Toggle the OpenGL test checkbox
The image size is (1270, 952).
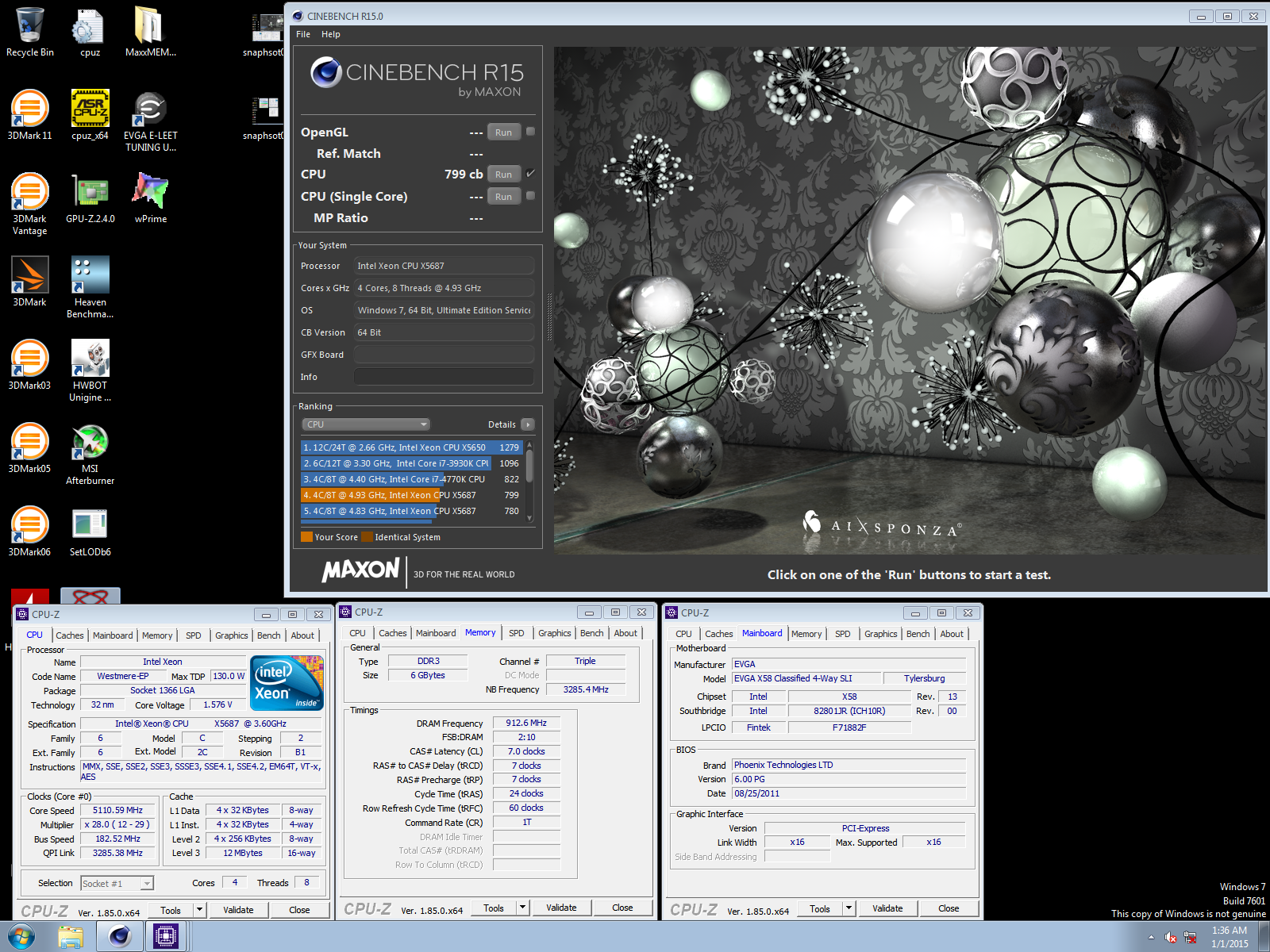click(x=530, y=132)
